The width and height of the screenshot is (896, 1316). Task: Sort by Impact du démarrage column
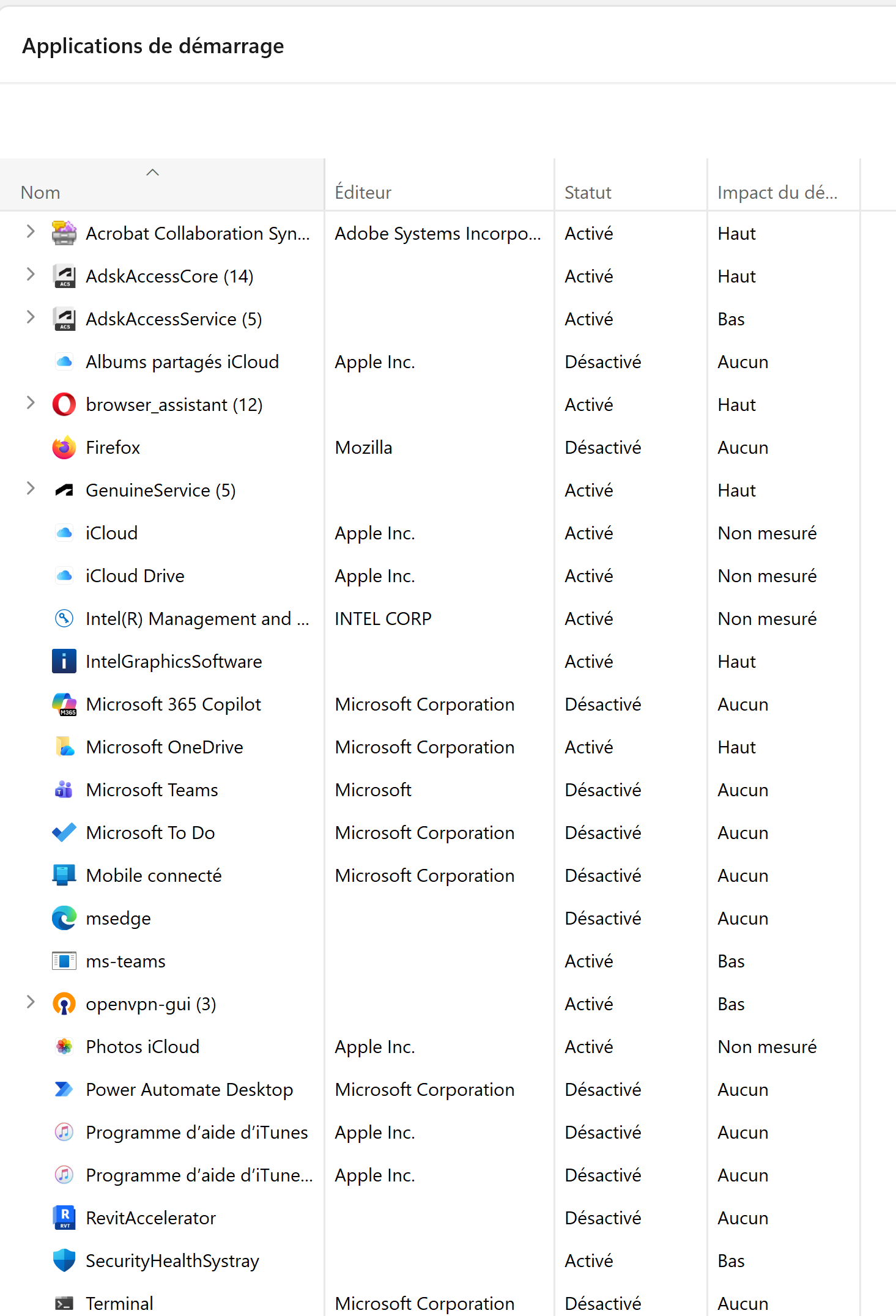pos(783,185)
